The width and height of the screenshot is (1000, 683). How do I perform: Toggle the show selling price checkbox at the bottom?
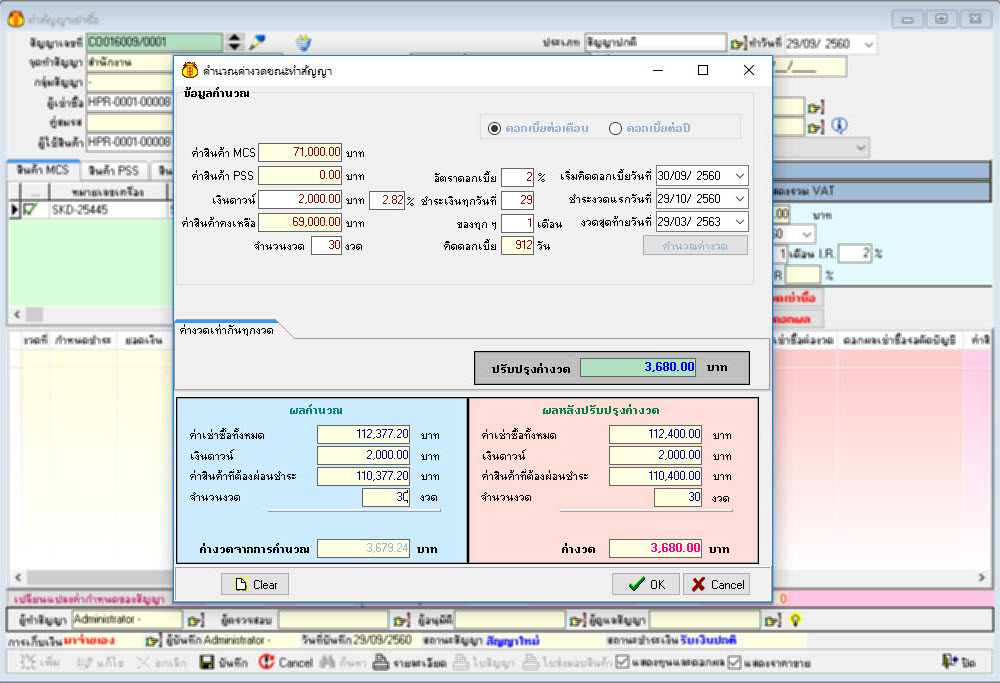[735, 662]
